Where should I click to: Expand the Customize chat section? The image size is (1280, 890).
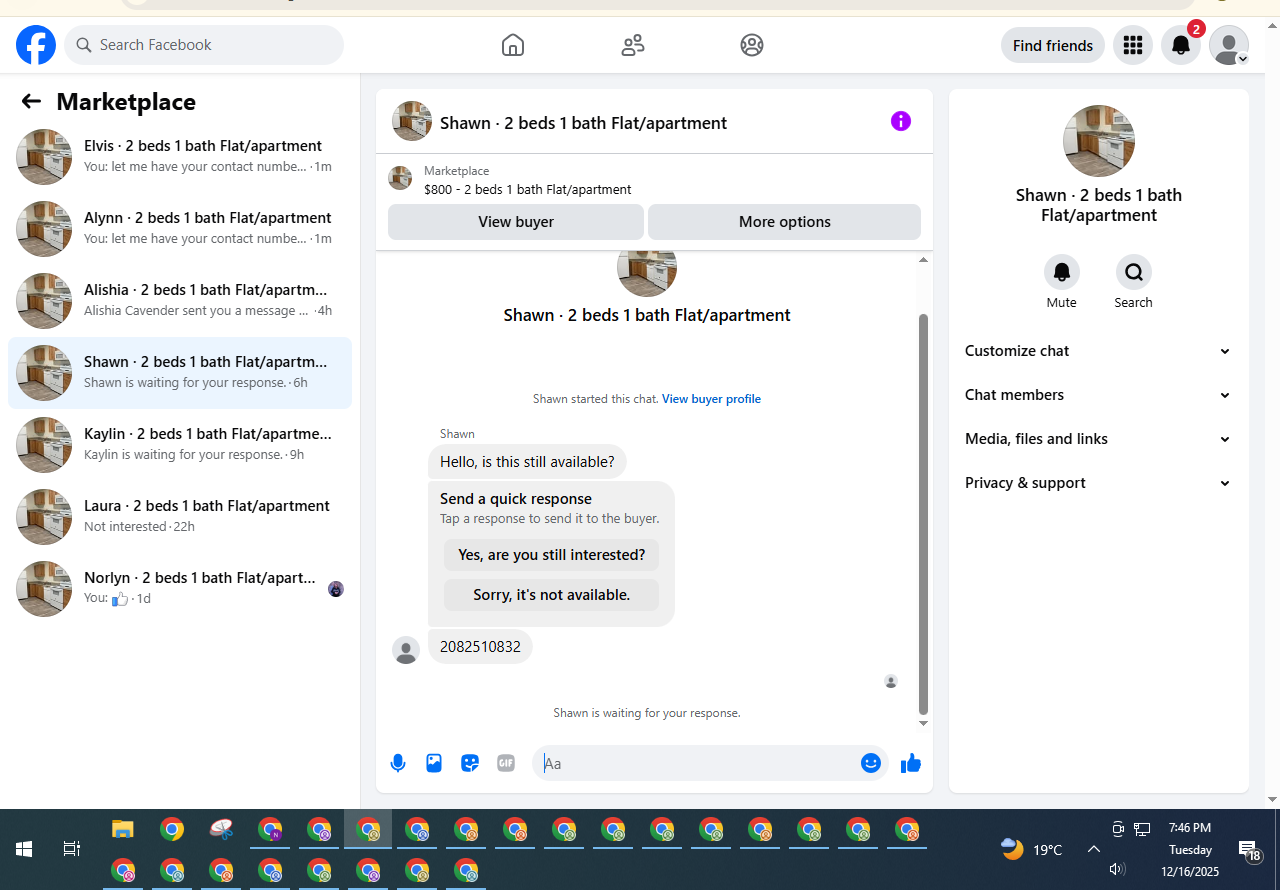click(1099, 351)
